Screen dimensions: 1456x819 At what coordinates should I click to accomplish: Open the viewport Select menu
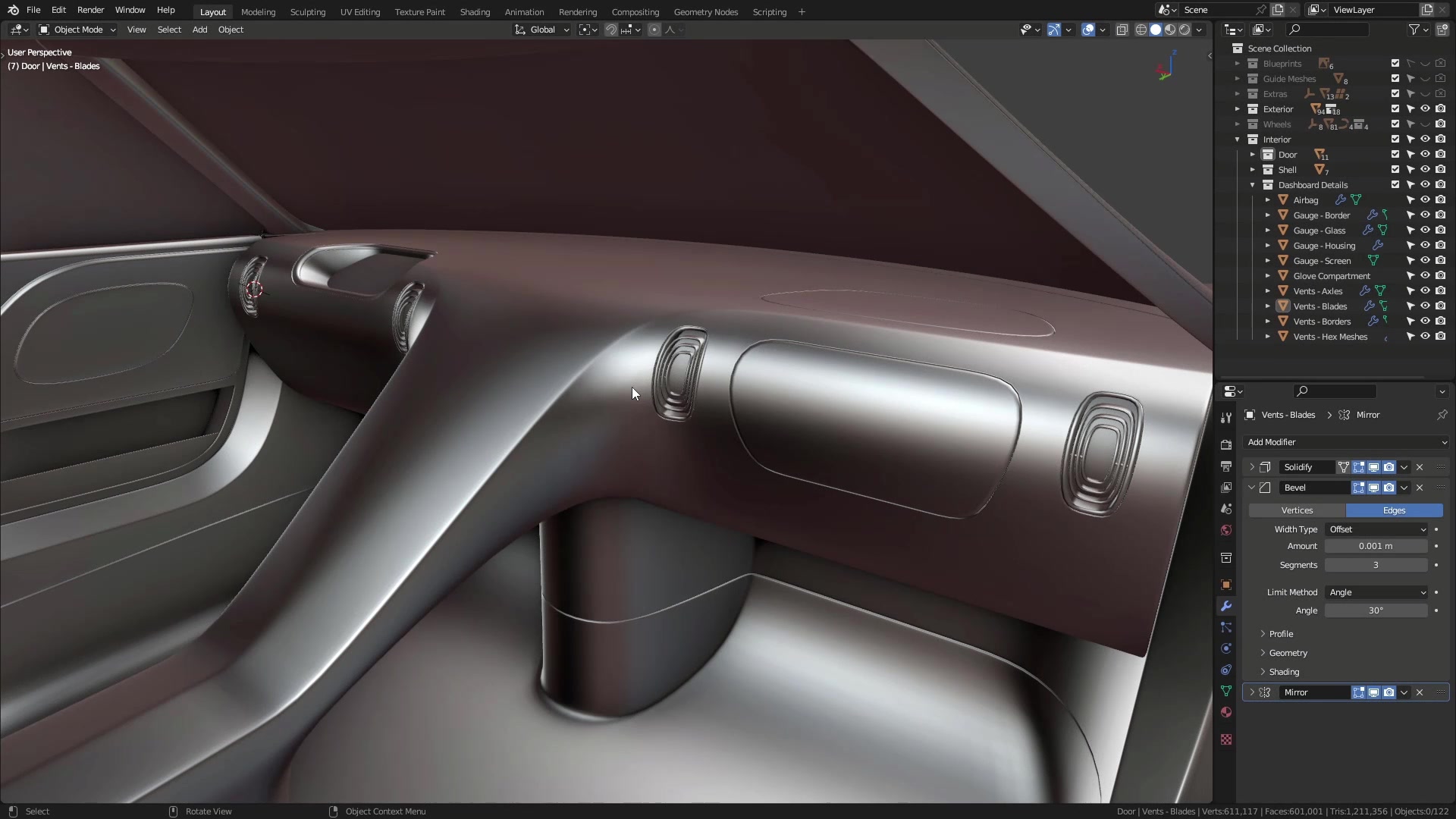169,30
